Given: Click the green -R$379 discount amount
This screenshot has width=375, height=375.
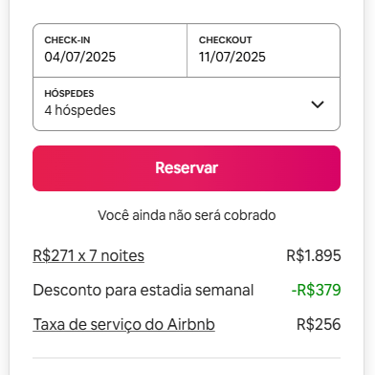Looking at the screenshot, I should [316, 290].
